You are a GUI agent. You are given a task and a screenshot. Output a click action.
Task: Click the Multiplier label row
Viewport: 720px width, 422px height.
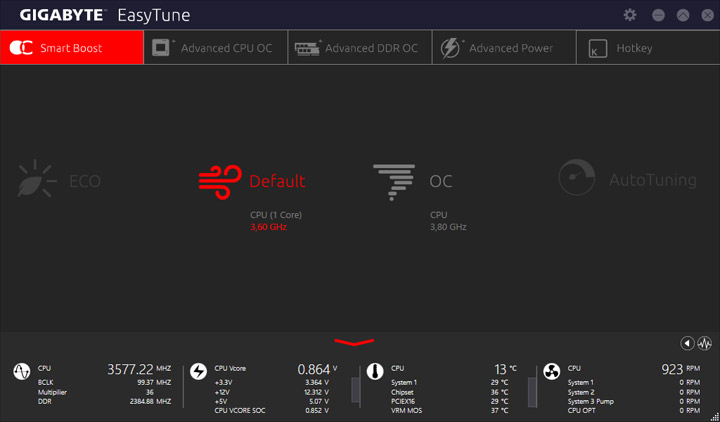point(104,392)
